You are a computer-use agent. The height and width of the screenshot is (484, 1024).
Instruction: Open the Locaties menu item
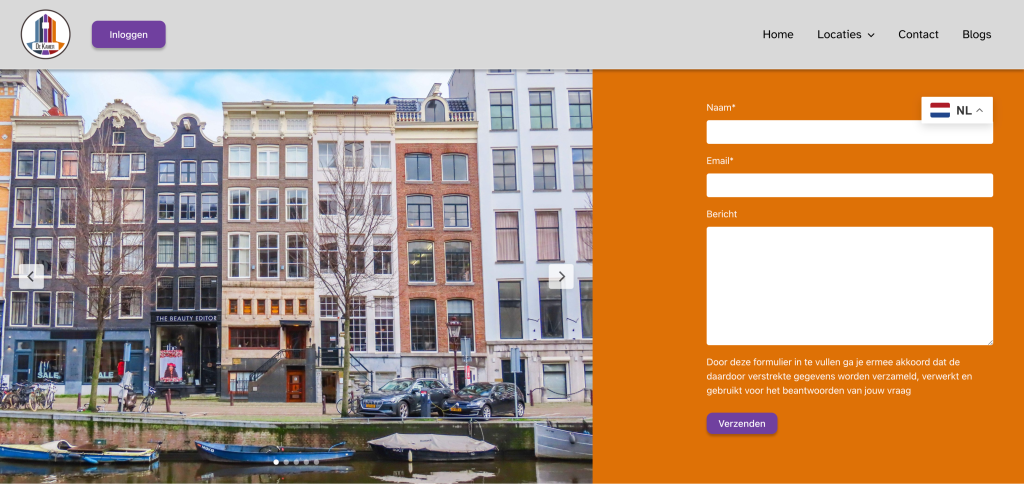[838, 34]
